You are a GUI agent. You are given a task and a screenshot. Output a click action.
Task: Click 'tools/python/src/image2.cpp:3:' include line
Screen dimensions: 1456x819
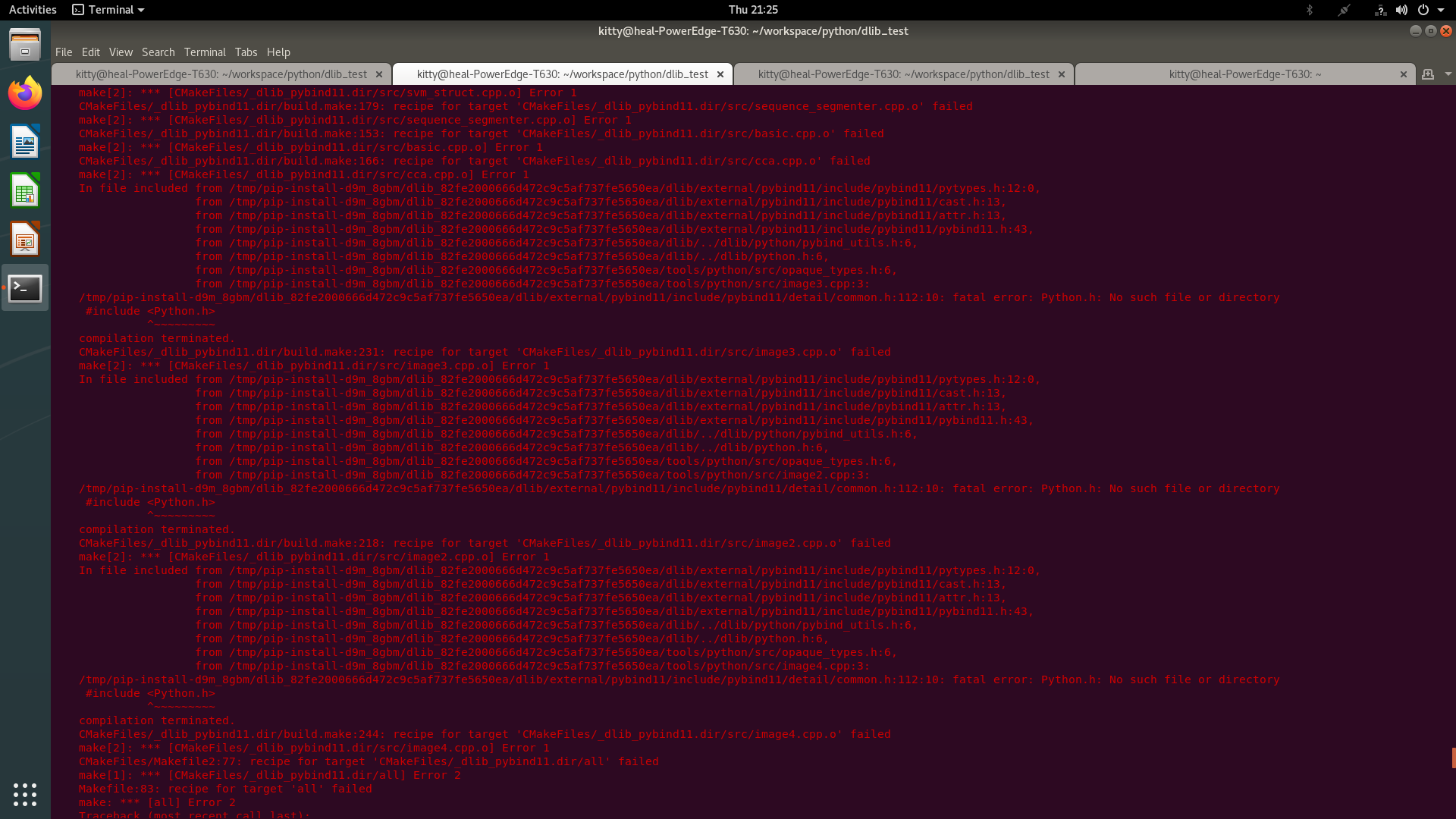click(532, 475)
